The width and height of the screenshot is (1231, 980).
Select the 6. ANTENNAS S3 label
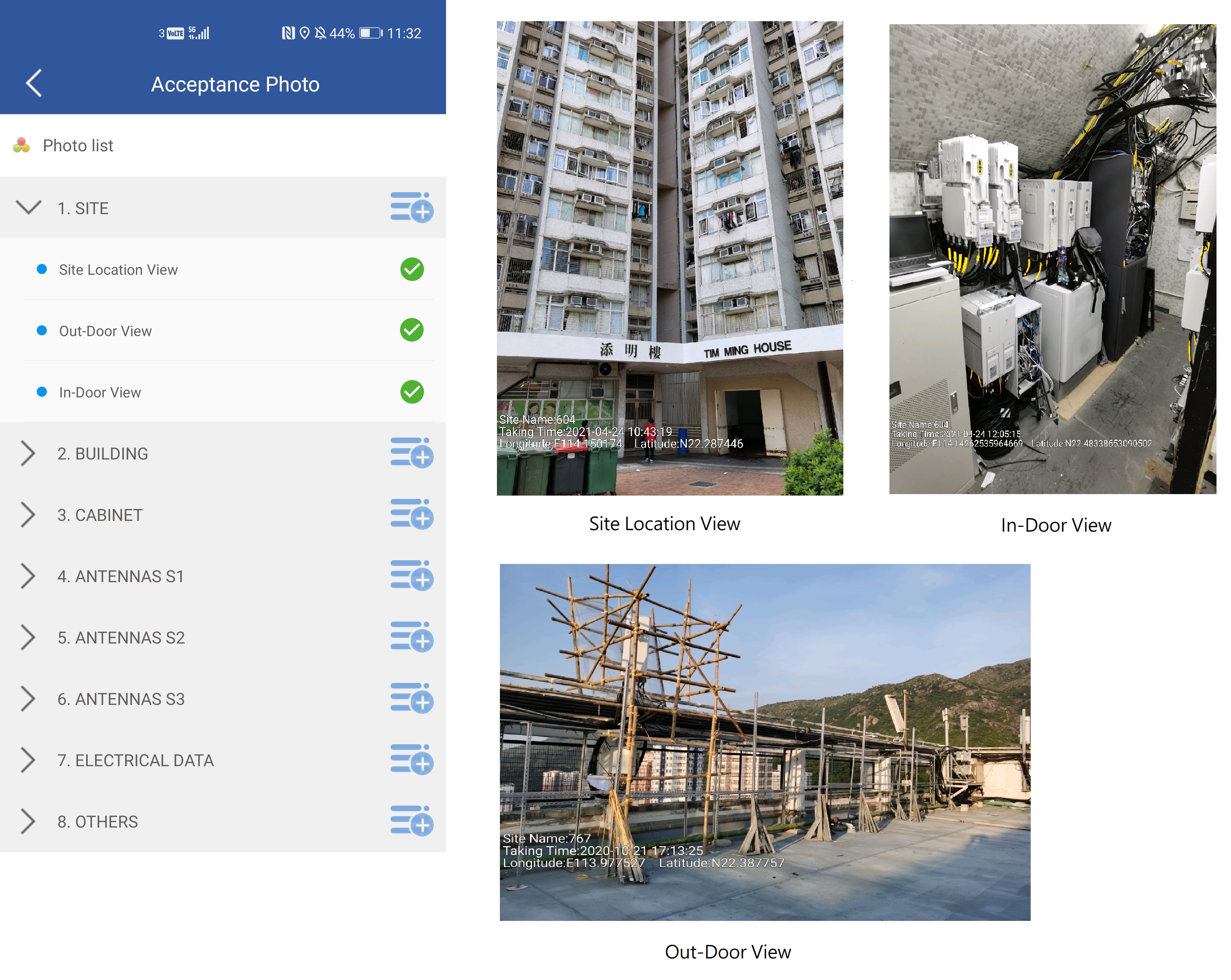tap(121, 699)
